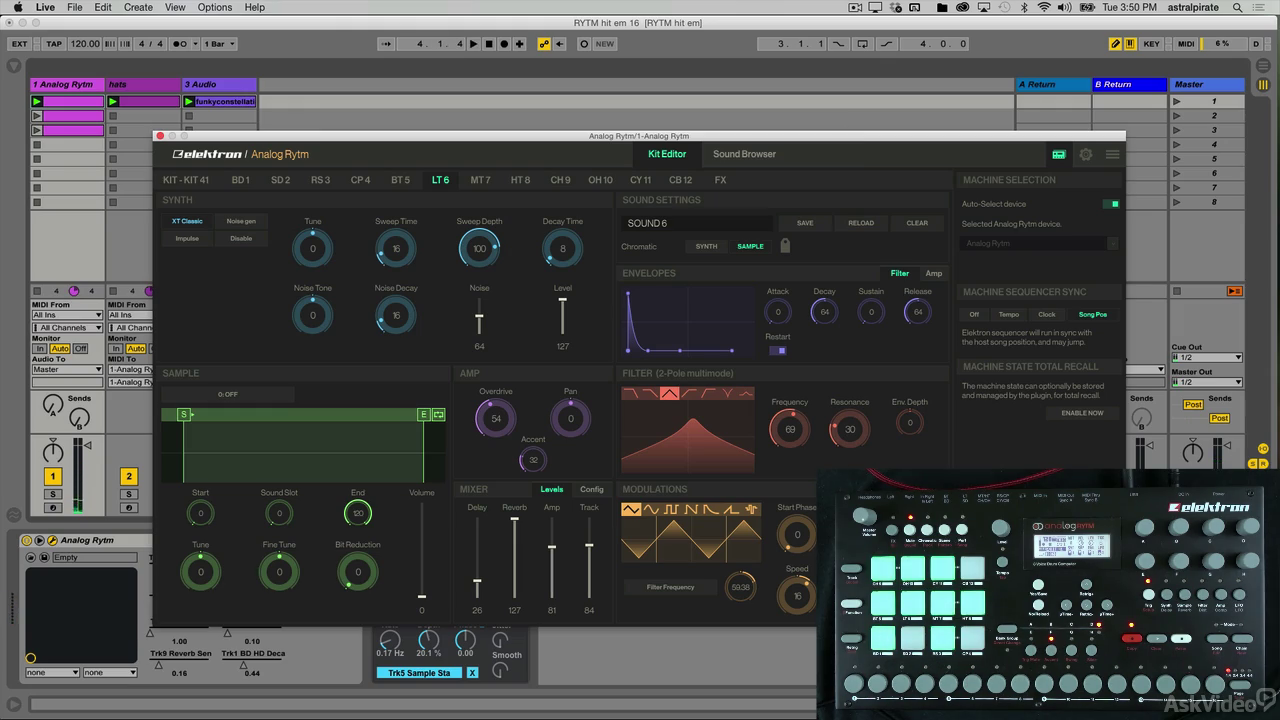The image size is (1280, 720).
Task: Toggle track 2 hats activator
Action: point(128,477)
